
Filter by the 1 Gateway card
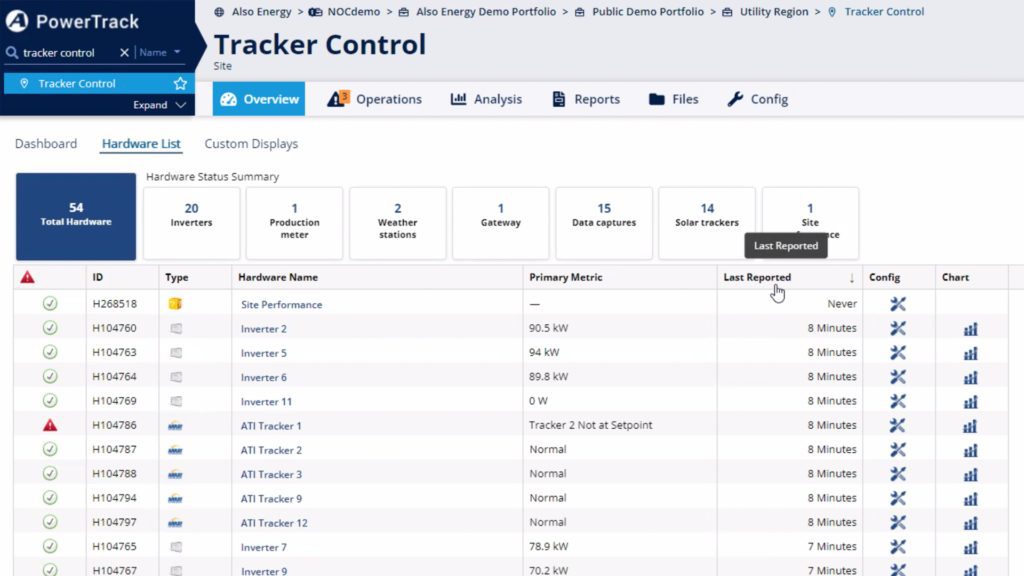click(x=501, y=223)
